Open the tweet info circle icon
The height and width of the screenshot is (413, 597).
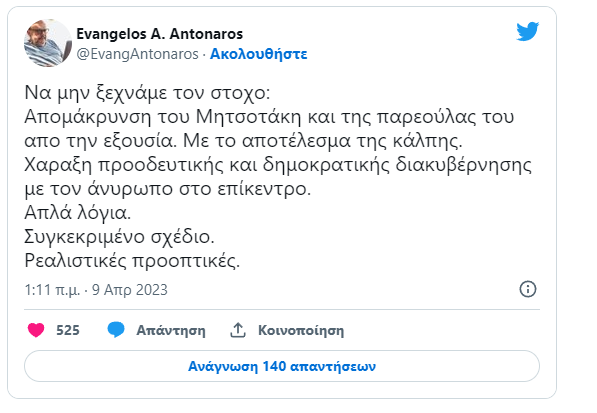pos(528,289)
